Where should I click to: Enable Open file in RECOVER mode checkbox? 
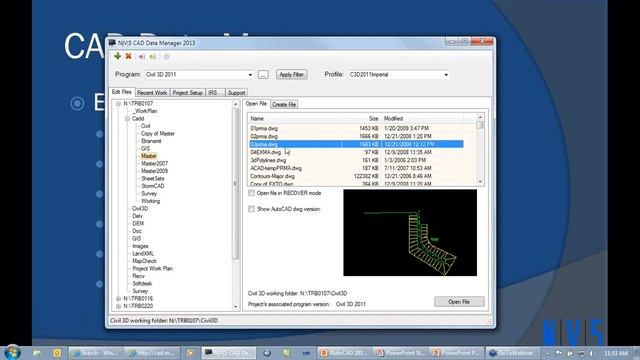tap(251, 193)
